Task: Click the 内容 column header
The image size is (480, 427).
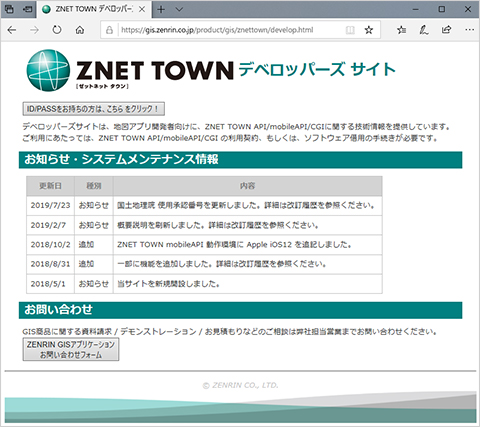Action: coord(248,186)
